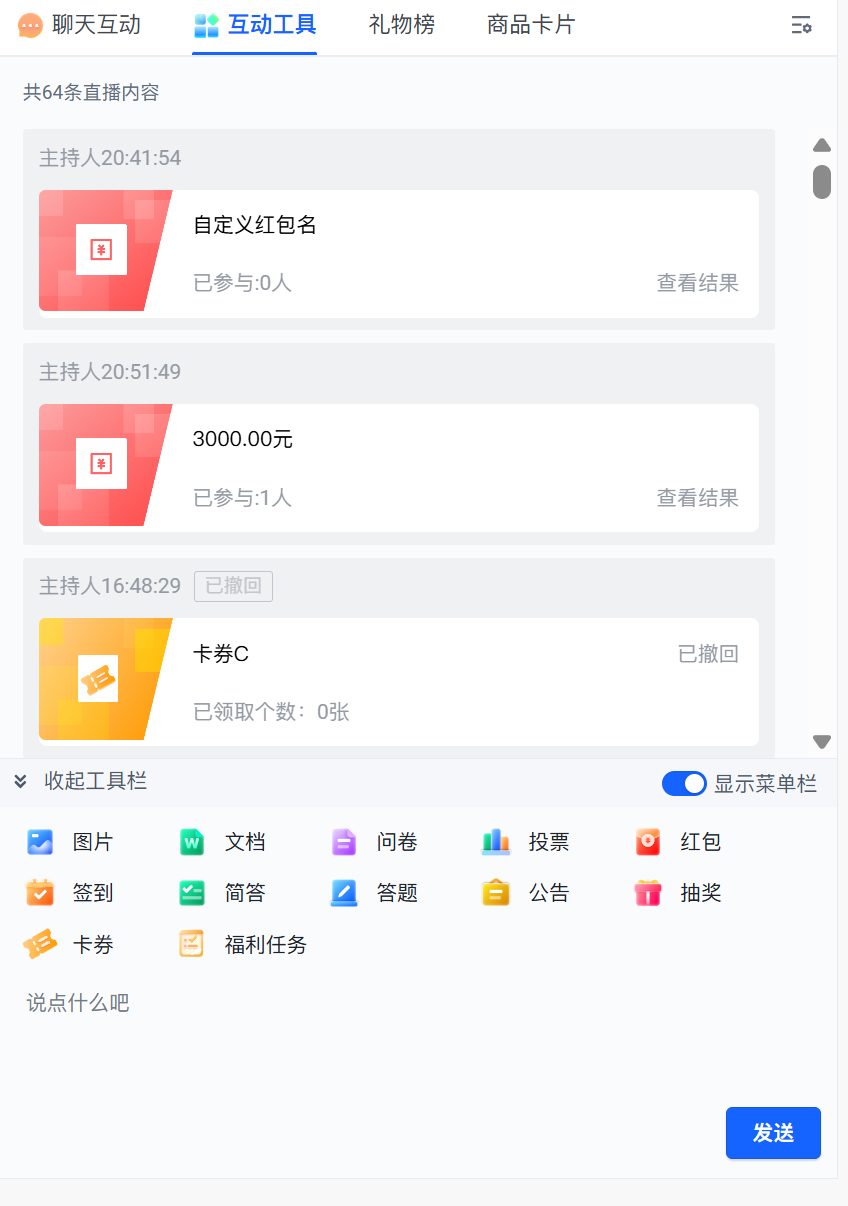The height and width of the screenshot is (1206, 848).
Task: Open the 图片 image tool icon
Action: pos(40,842)
